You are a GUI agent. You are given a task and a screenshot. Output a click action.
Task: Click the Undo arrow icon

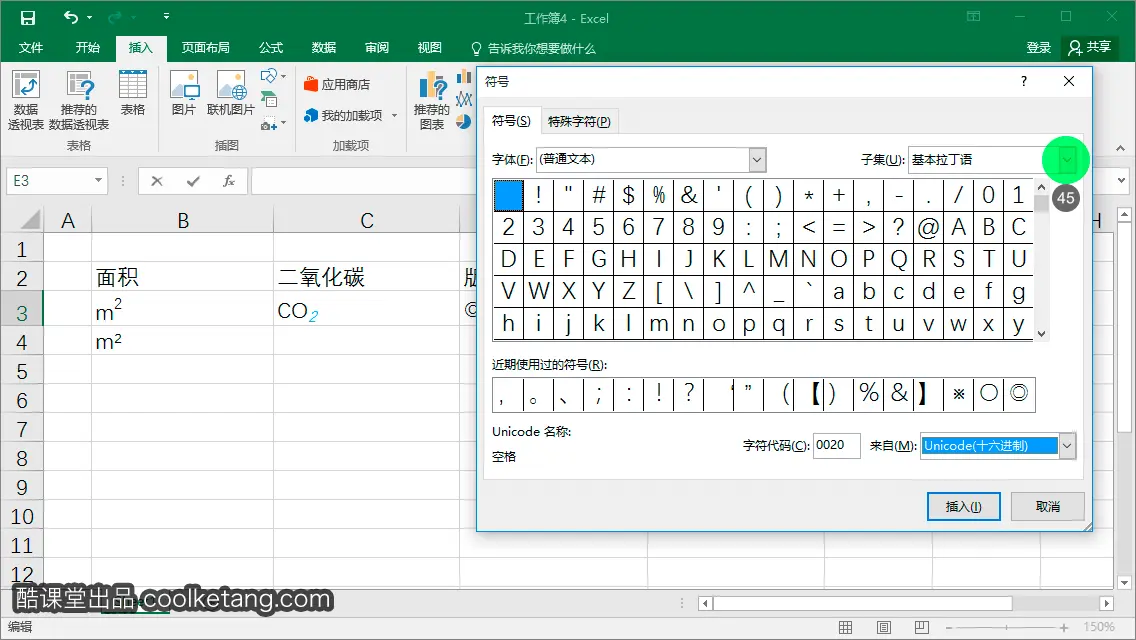coord(70,17)
